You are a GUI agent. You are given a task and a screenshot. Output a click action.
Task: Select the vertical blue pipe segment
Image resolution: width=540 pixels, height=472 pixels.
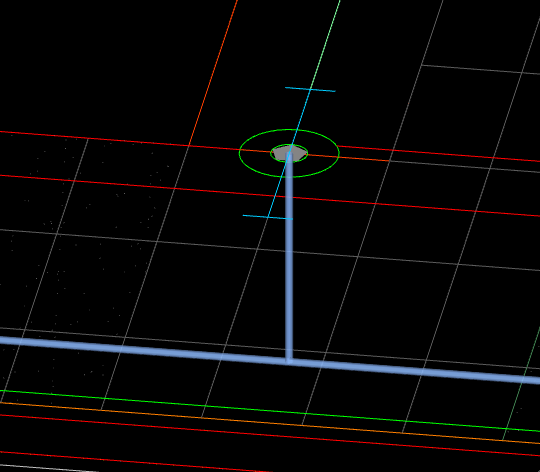point(289,258)
